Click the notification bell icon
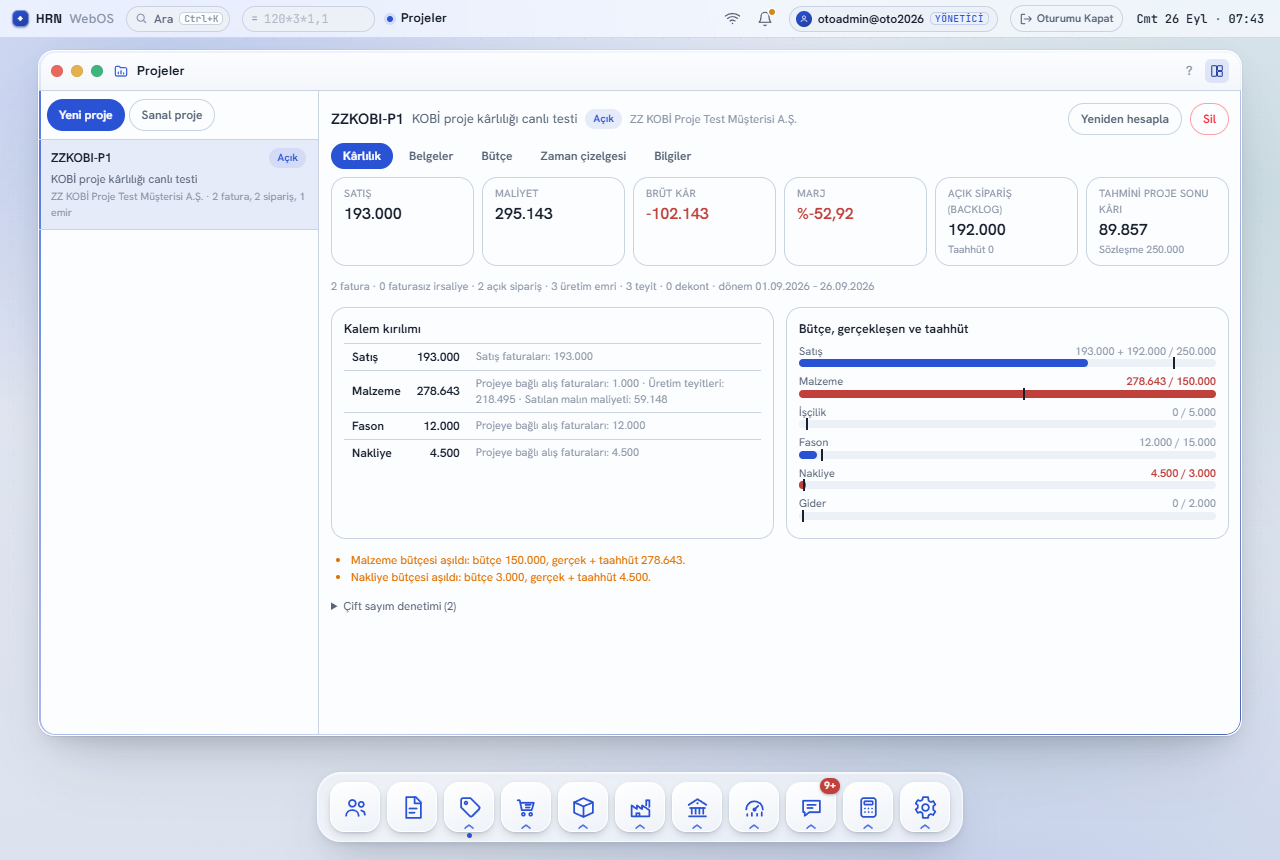 pos(765,18)
